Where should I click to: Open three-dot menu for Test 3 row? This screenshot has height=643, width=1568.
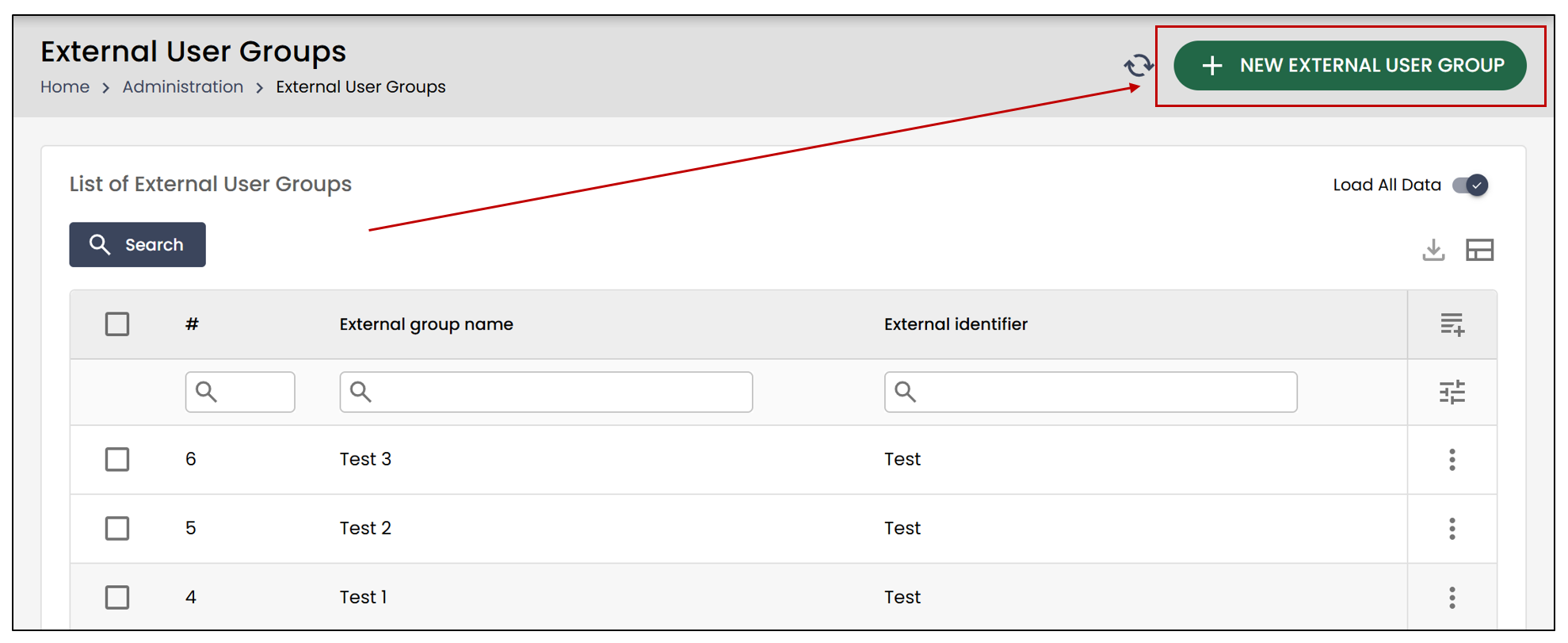tap(1452, 460)
